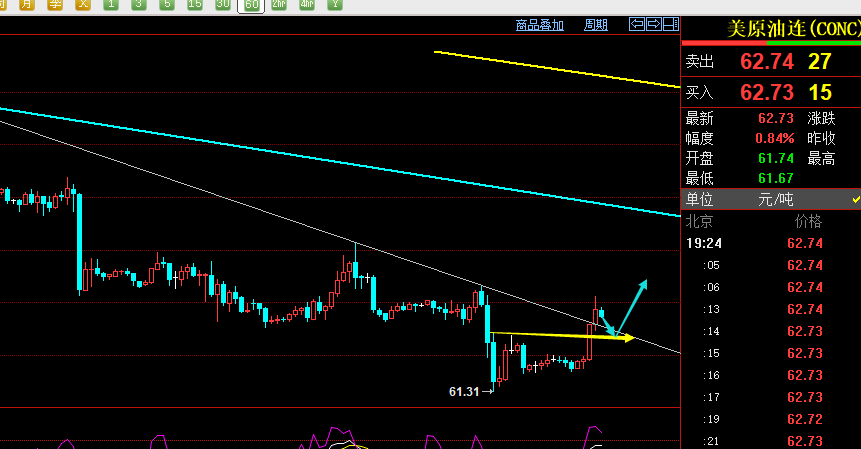Click the 卖出 price 62.74
861x449 pixels.
click(x=767, y=61)
